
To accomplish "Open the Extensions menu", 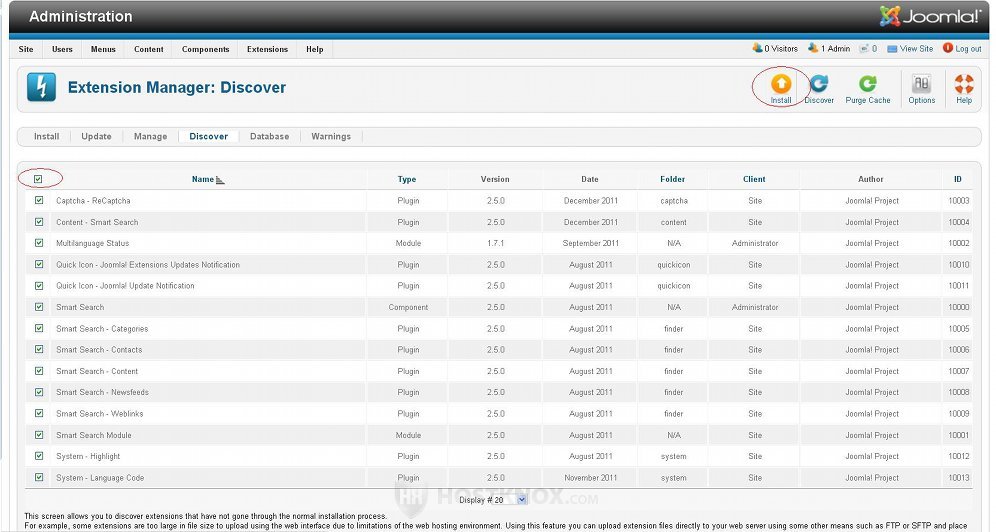I will tap(267, 49).
